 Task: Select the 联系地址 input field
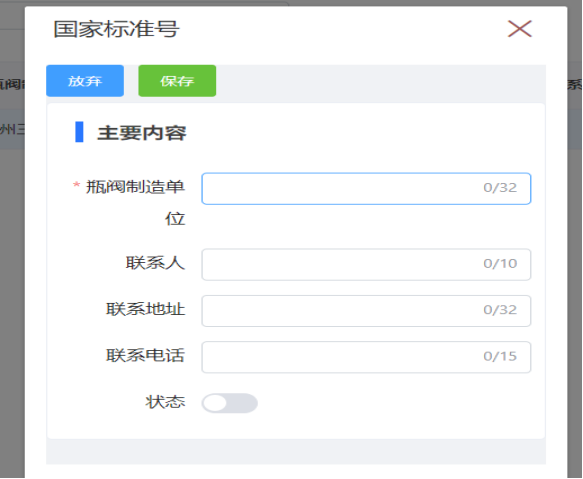pos(366,311)
